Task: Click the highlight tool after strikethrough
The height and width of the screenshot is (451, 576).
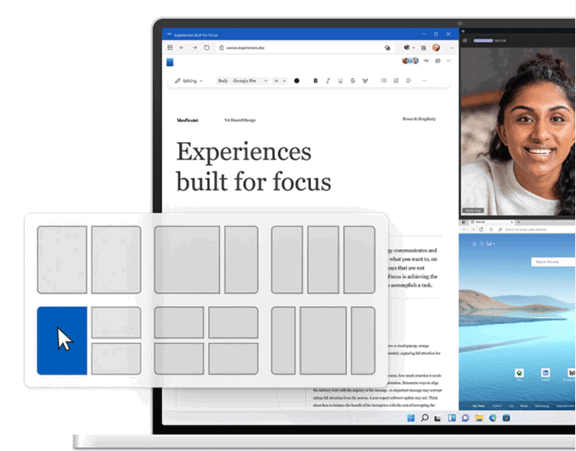Action: point(365,81)
